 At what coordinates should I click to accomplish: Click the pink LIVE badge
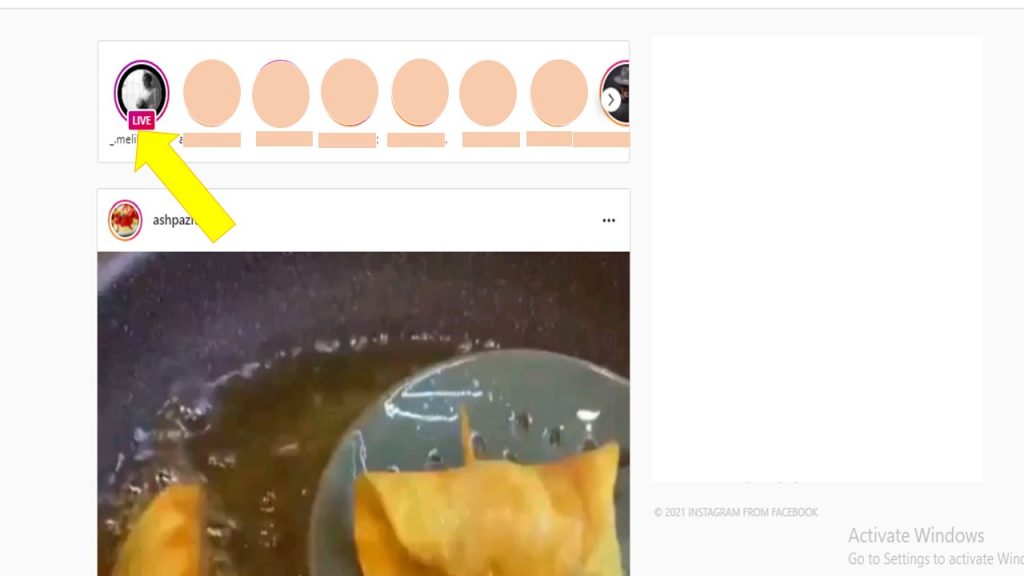pos(141,120)
